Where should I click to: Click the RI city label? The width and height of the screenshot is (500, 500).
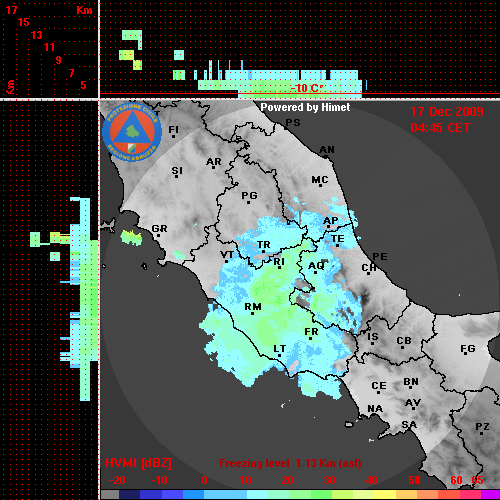tap(279, 262)
